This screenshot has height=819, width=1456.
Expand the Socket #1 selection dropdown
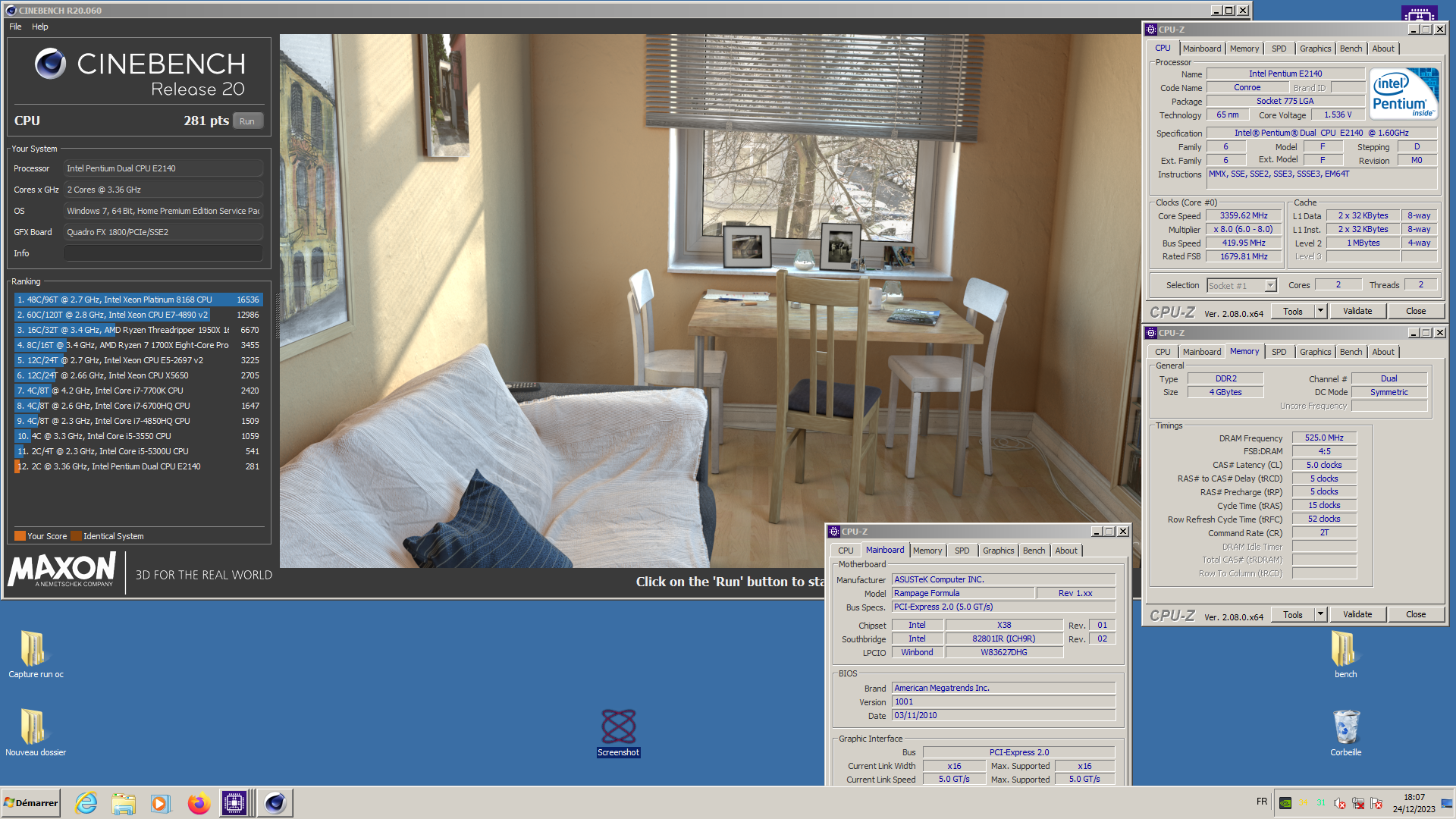tap(1271, 286)
